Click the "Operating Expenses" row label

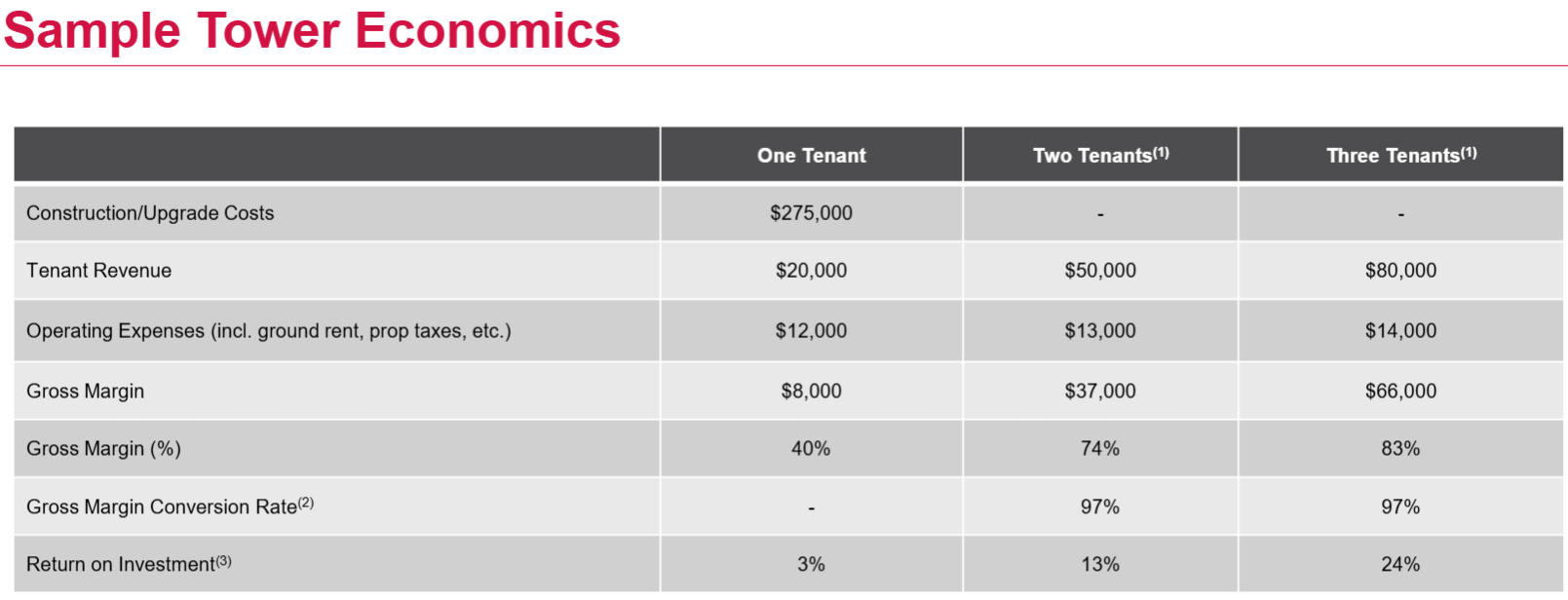pyautogui.click(x=268, y=331)
